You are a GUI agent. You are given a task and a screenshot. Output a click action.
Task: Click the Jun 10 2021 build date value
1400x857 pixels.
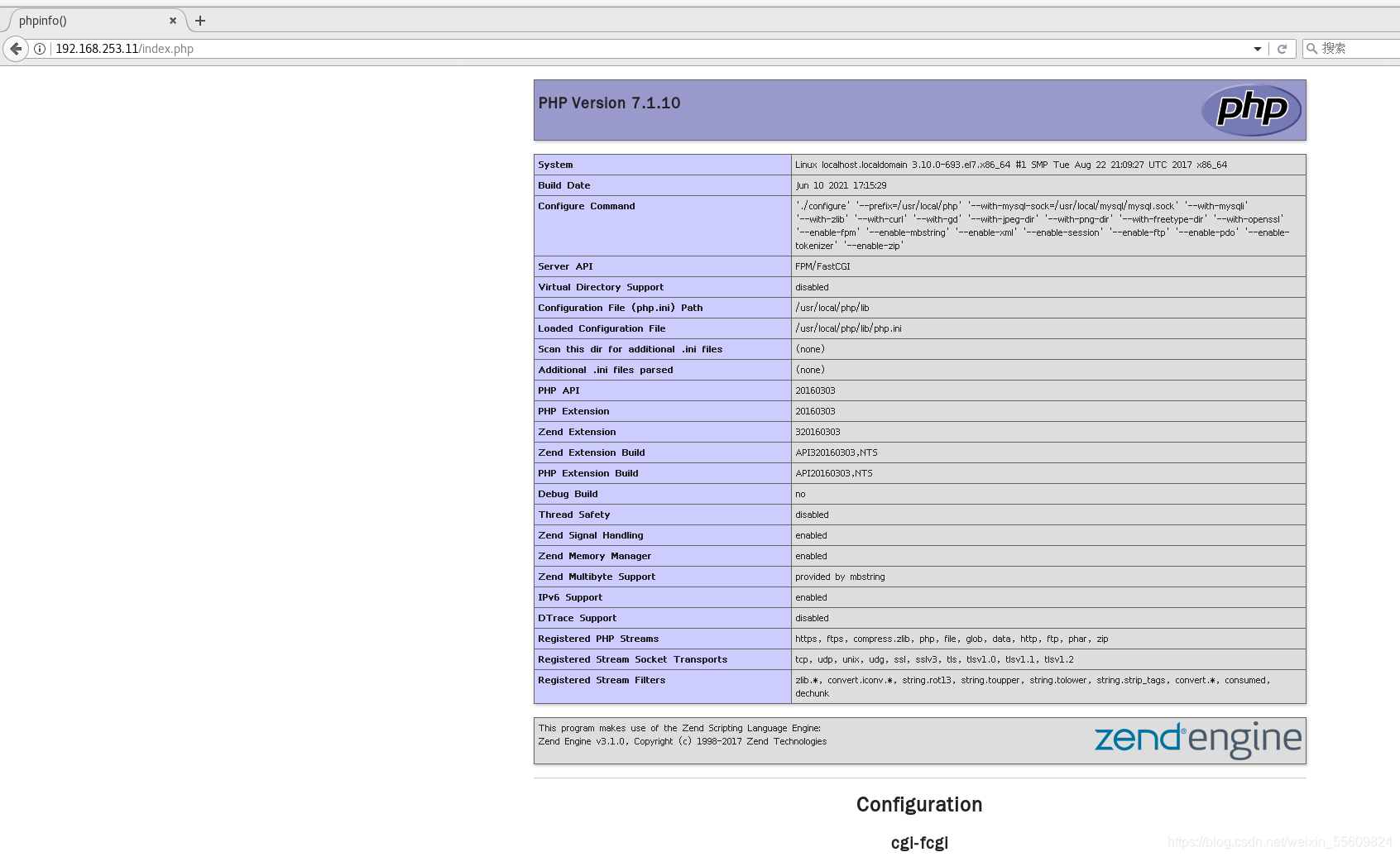[841, 185]
